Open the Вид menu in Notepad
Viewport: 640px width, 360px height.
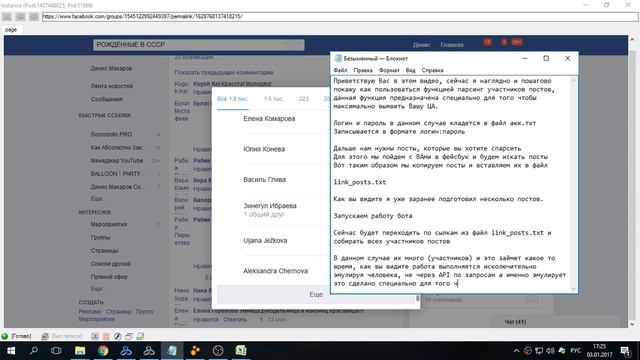point(410,70)
